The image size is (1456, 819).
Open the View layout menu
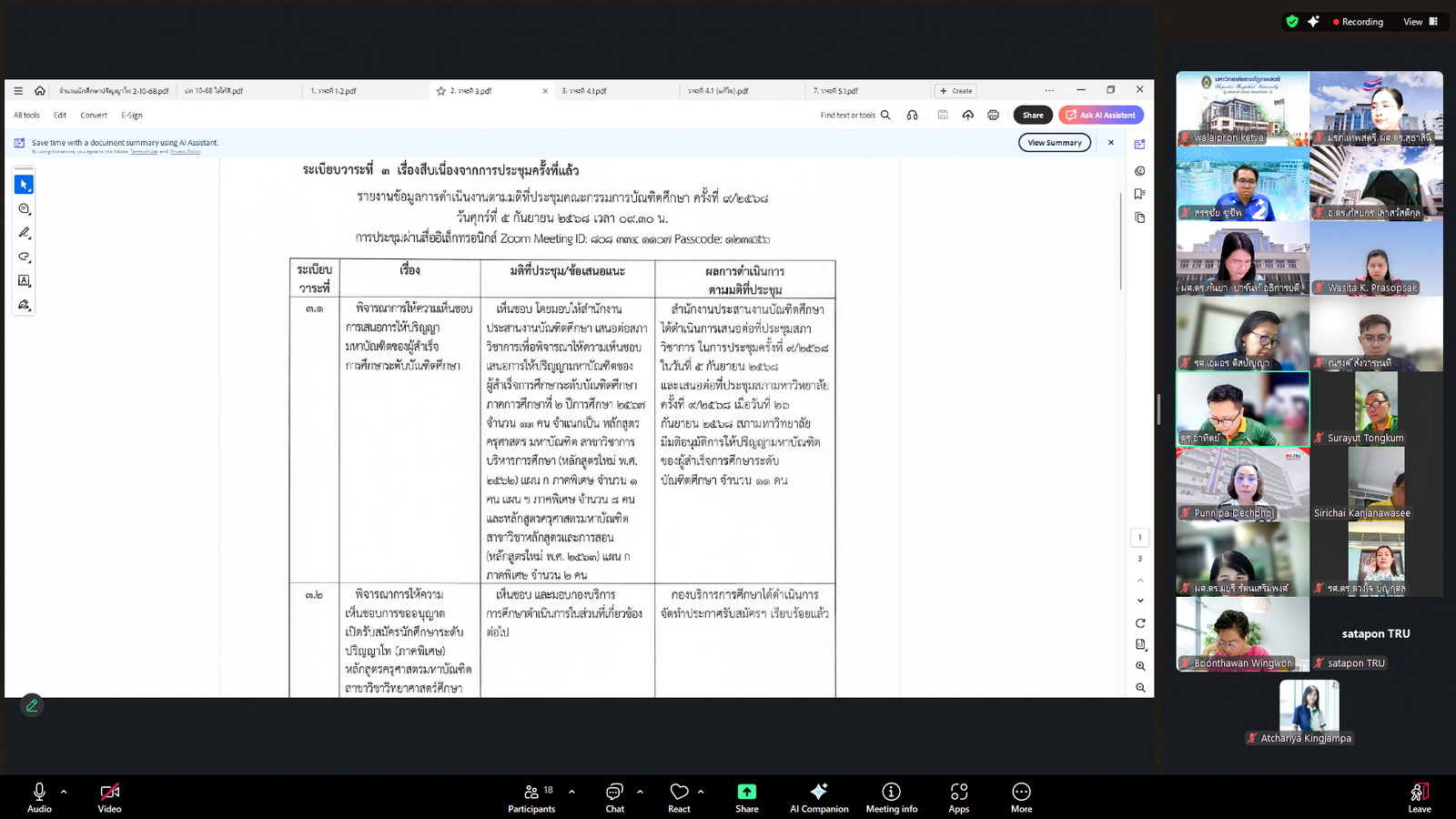tap(1420, 22)
